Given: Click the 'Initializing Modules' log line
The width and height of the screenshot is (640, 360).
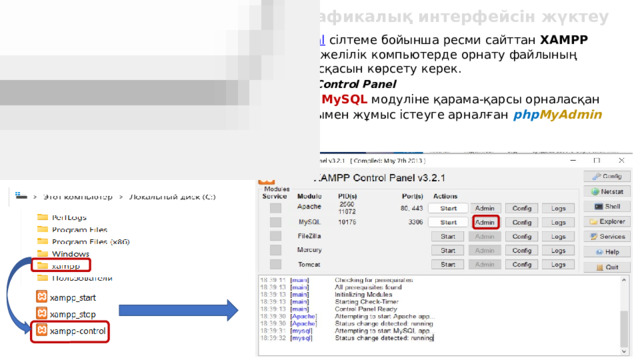Looking at the screenshot, I should 363,294.
